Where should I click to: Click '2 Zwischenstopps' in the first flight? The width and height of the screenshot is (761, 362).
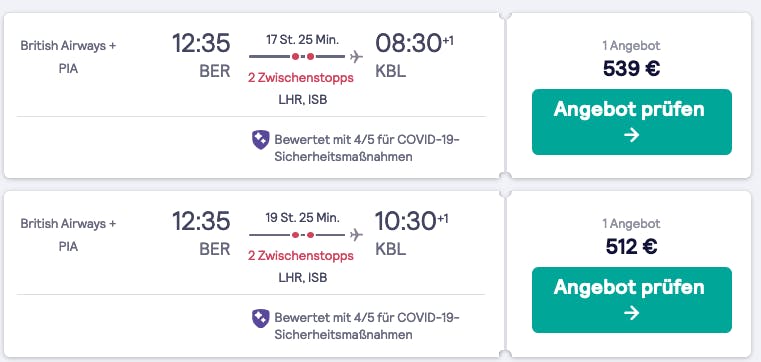[300, 78]
